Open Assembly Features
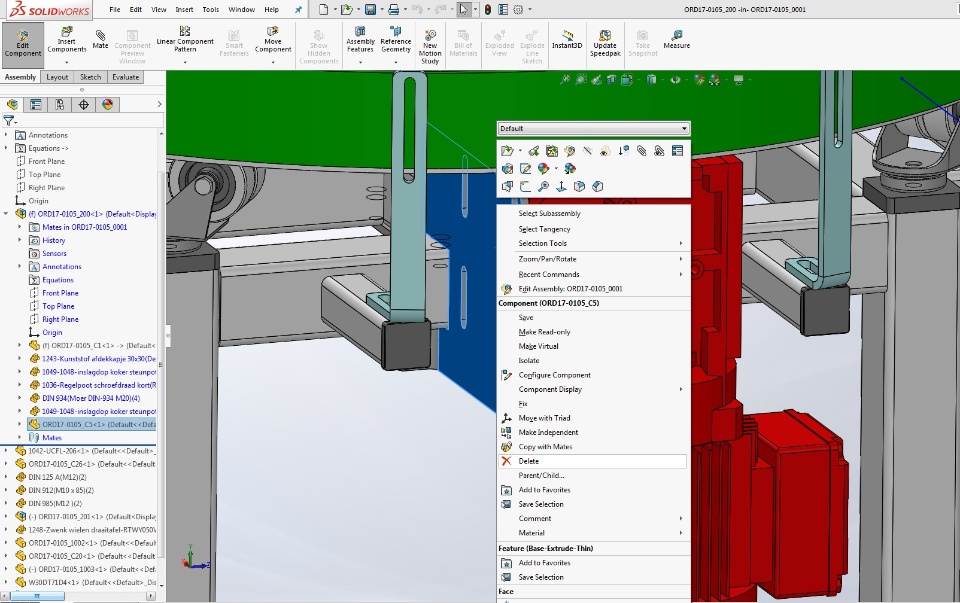This screenshot has width=960, height=603. point(360,40)
